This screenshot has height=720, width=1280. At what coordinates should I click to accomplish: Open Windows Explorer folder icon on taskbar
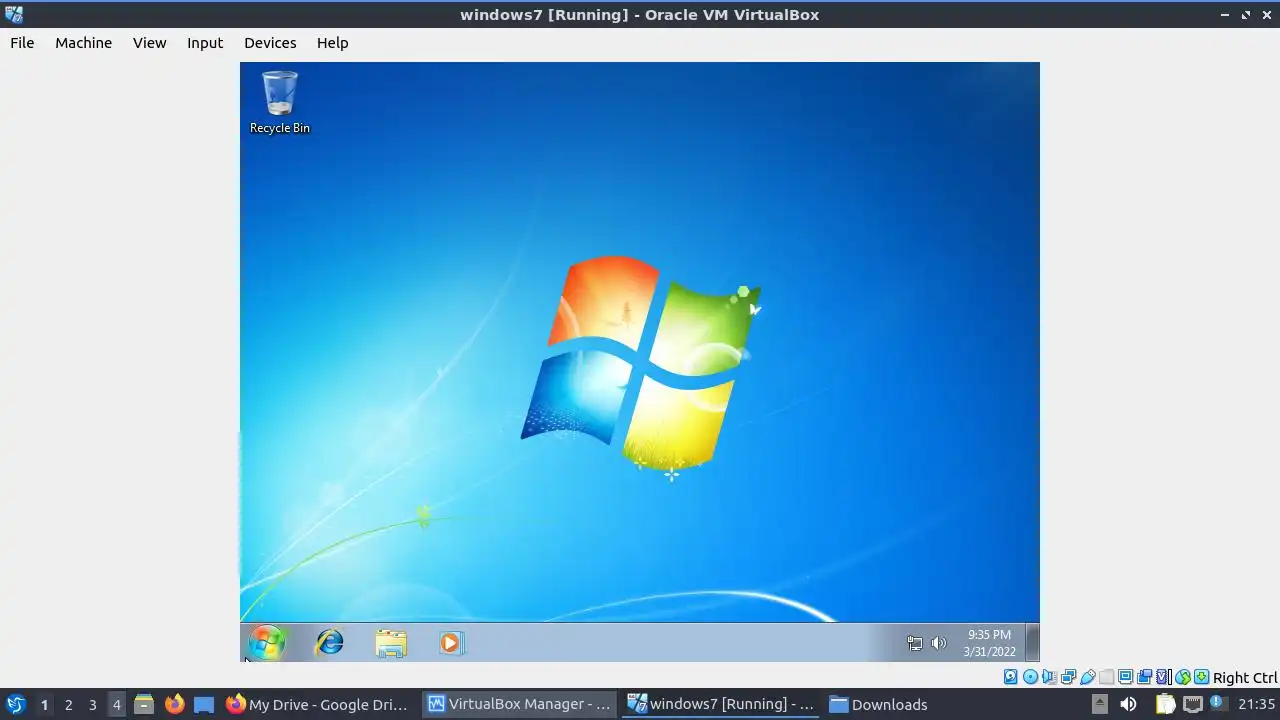[391, 643]
